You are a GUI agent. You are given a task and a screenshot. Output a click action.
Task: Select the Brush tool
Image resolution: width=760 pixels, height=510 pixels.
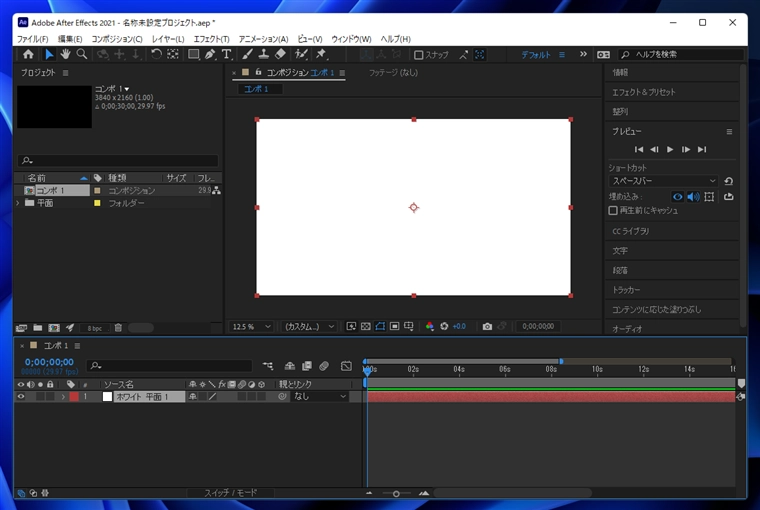[x=247, y=54]
